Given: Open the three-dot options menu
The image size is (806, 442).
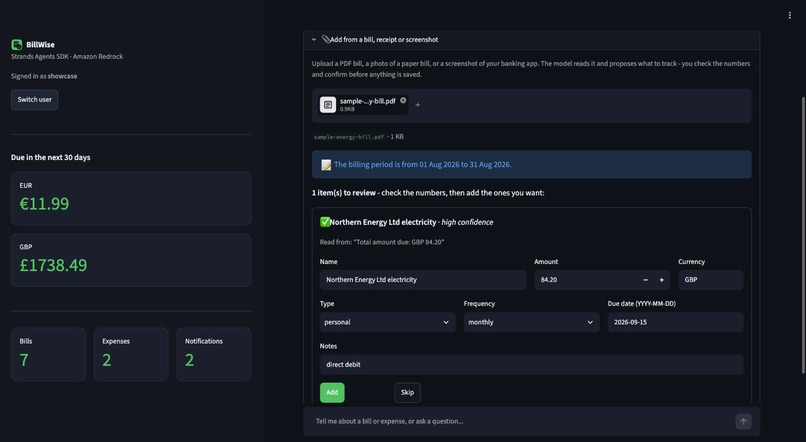Looking at the screenshot, I should pyautogui.click(x=790, y=15).
